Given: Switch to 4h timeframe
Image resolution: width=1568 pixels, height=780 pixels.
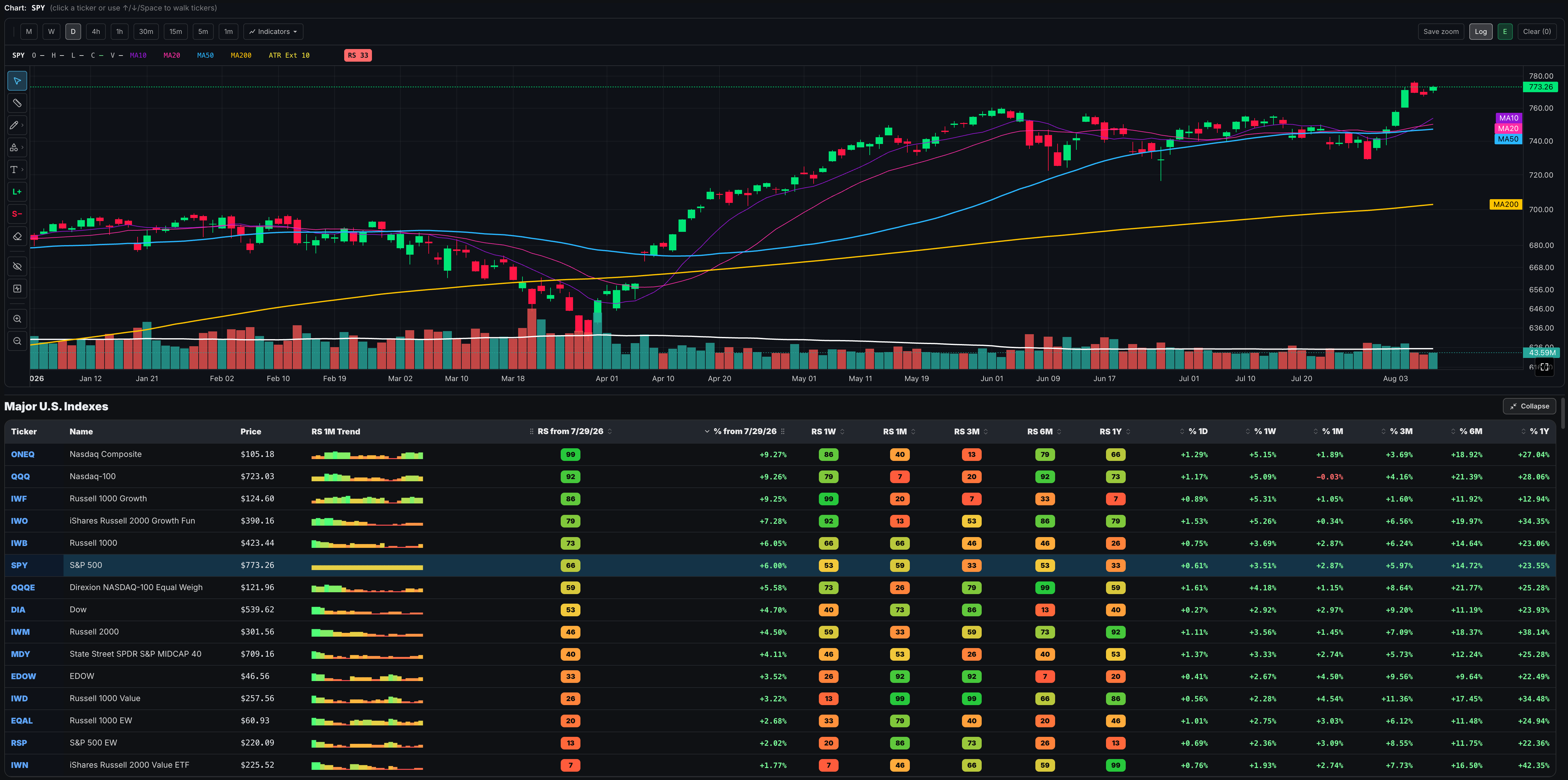Looking at the screenshot, I should (96, 32).
